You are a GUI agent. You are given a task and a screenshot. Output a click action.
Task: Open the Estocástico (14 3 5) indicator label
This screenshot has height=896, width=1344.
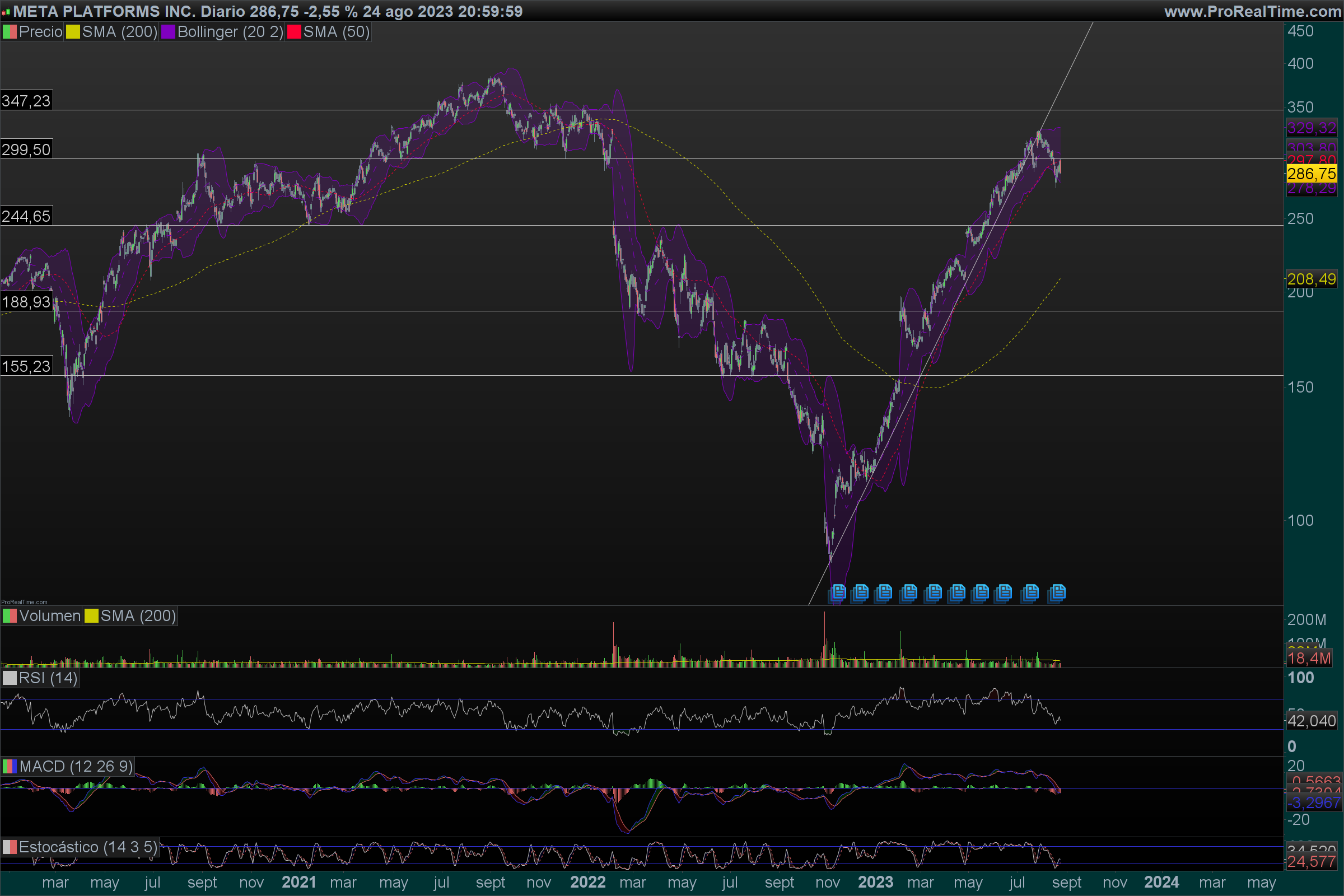tap(87, 847)
